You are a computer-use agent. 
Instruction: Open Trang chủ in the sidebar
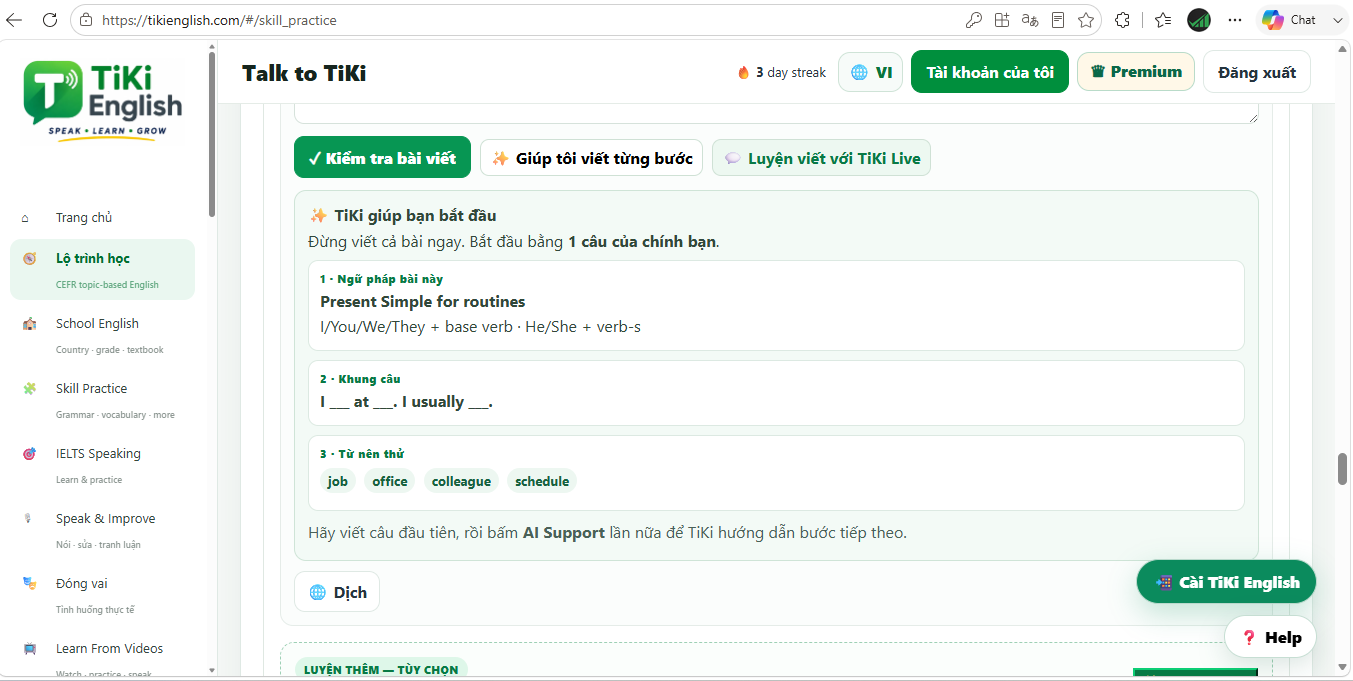(102, 218)
